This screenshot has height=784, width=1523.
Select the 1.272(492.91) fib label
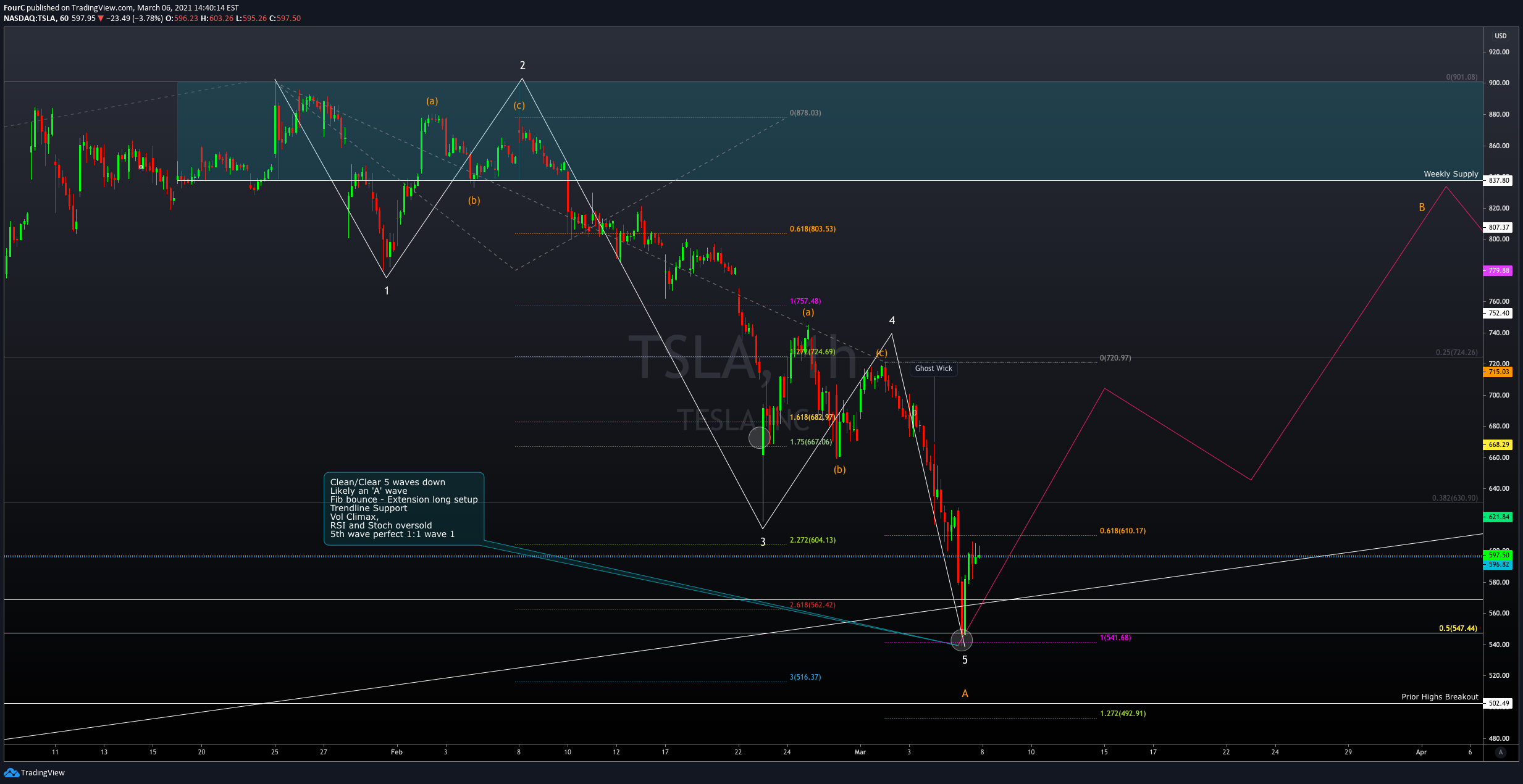tap(1123, 714)
